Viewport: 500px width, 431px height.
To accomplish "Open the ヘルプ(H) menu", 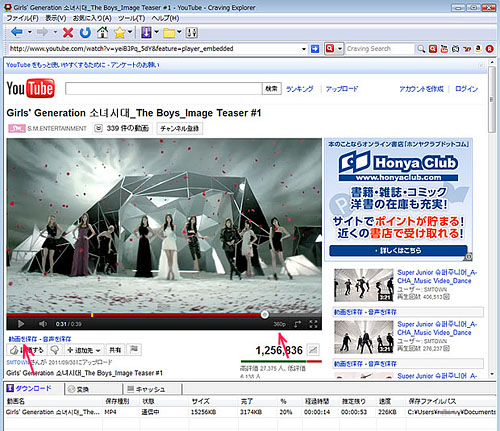I will coord(165,18).
